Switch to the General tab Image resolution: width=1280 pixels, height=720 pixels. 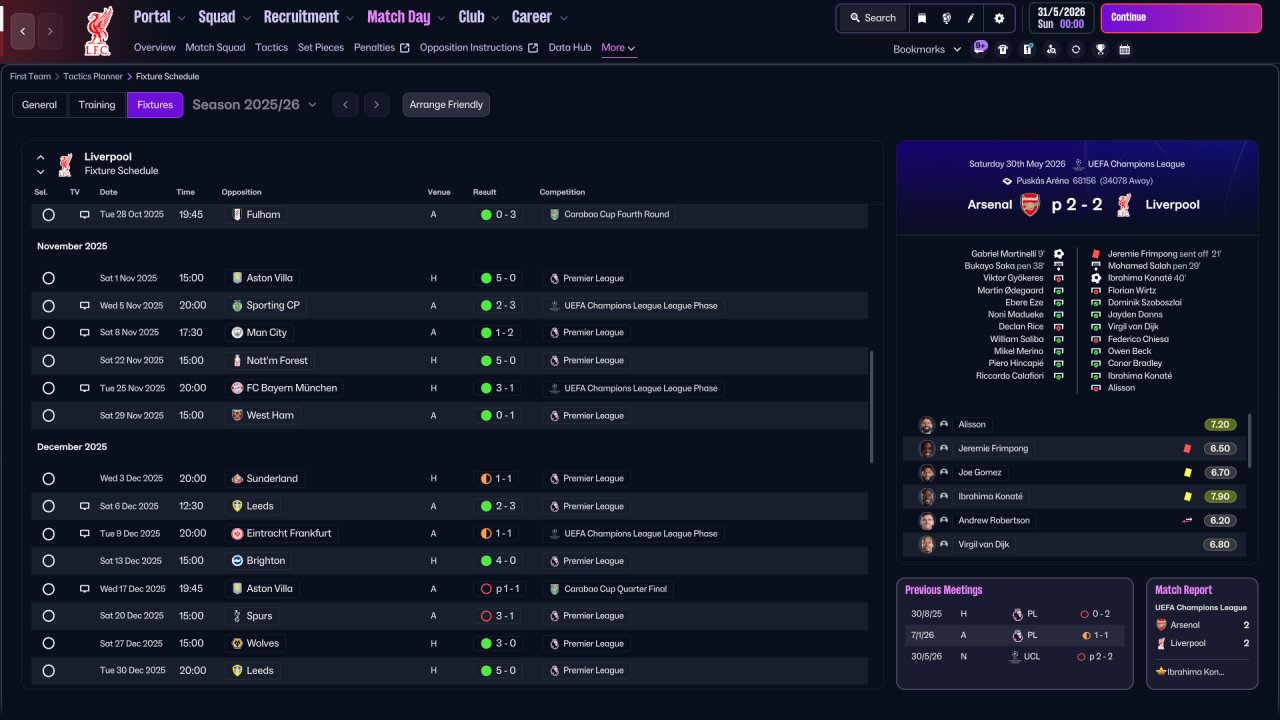coord(40,105)
